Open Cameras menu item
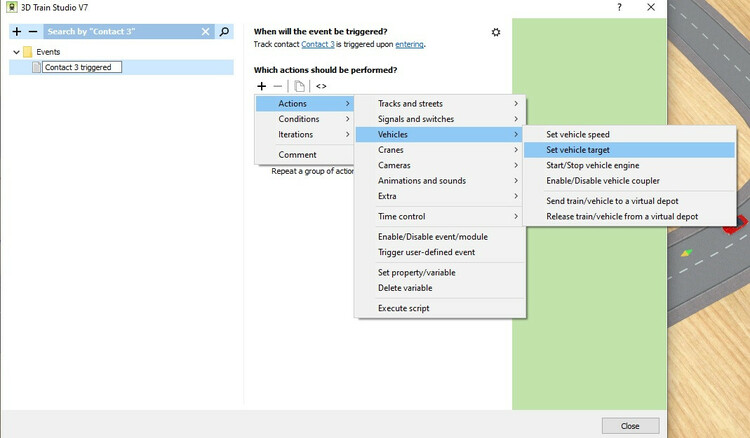The width and height of the screenshot is (750, 438). click(x=440, y=165)
